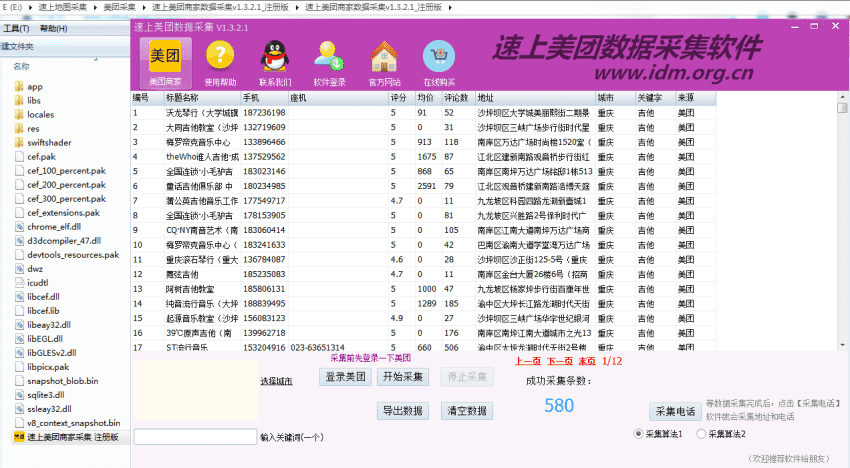Expand breadcrumb arrow after 速上地图采集
The height and width of the screenshot is (468, 850).
tap(95, 7)
